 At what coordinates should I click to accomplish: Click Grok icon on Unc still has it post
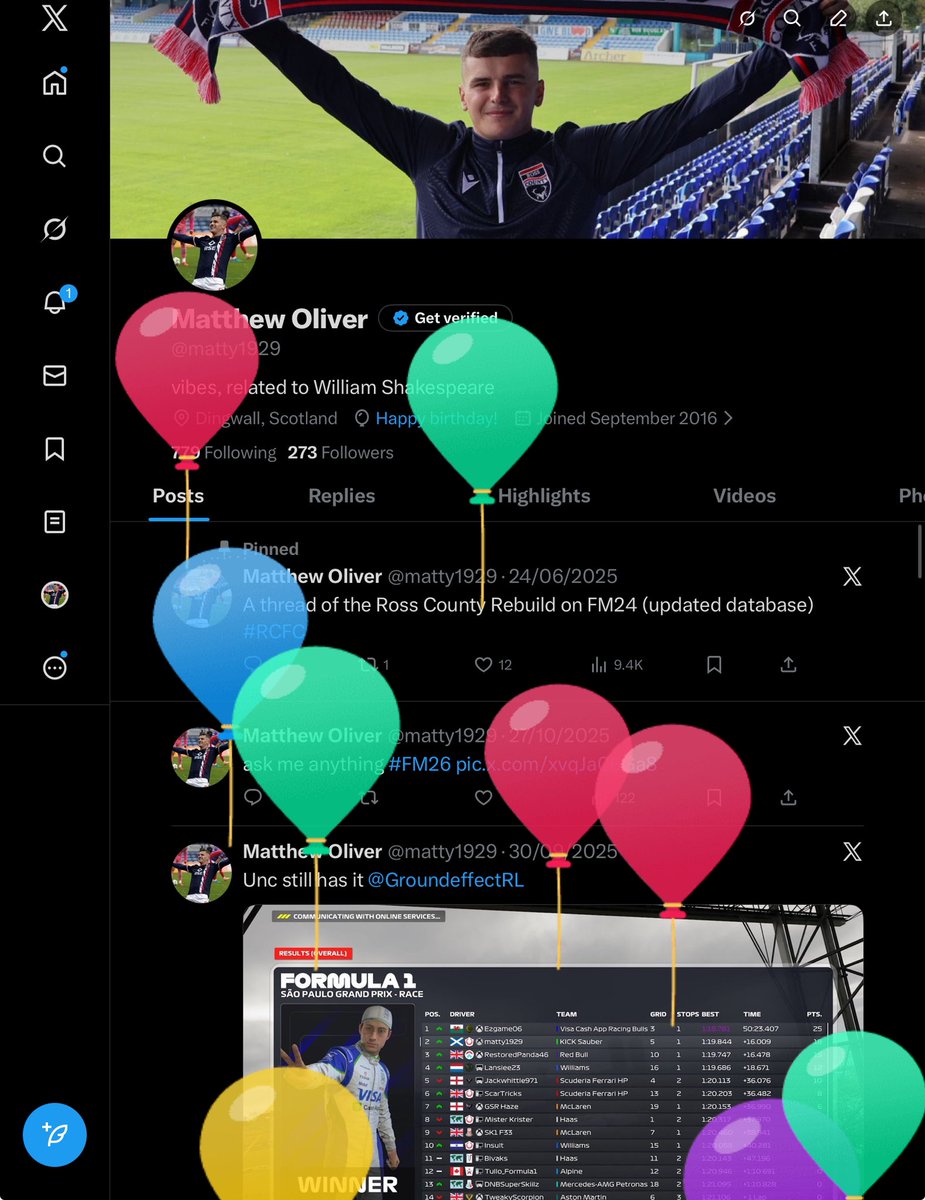point(852,852)
